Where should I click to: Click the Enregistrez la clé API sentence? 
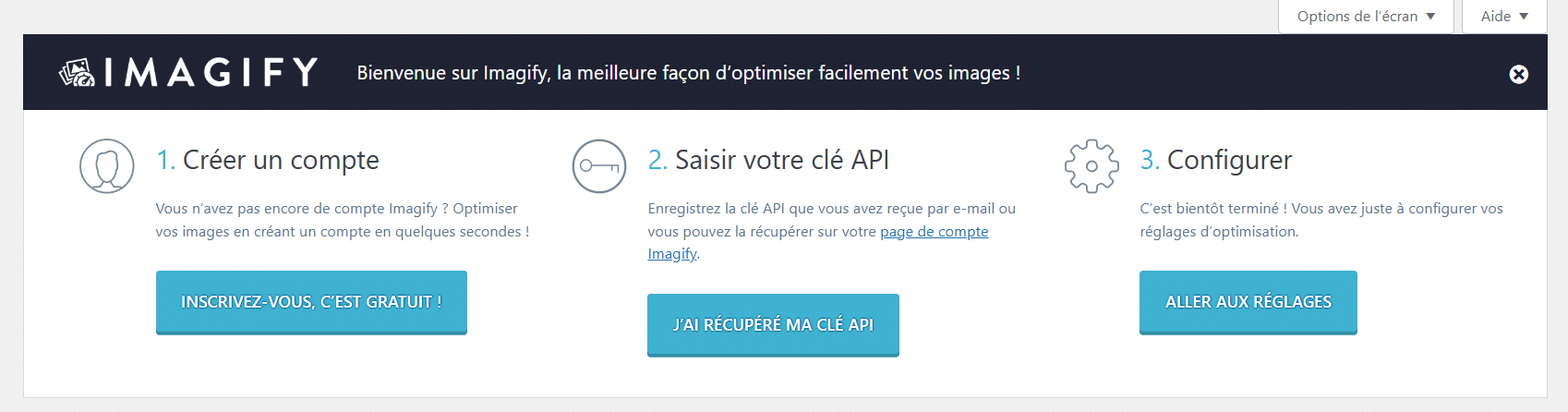tap(831, 209)
